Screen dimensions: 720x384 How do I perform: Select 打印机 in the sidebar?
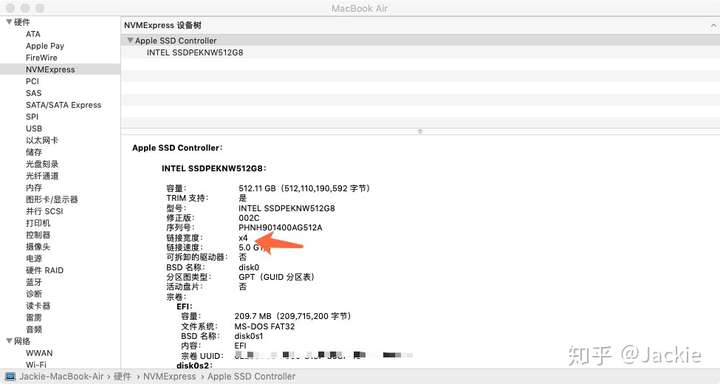(x=38, y=223)
